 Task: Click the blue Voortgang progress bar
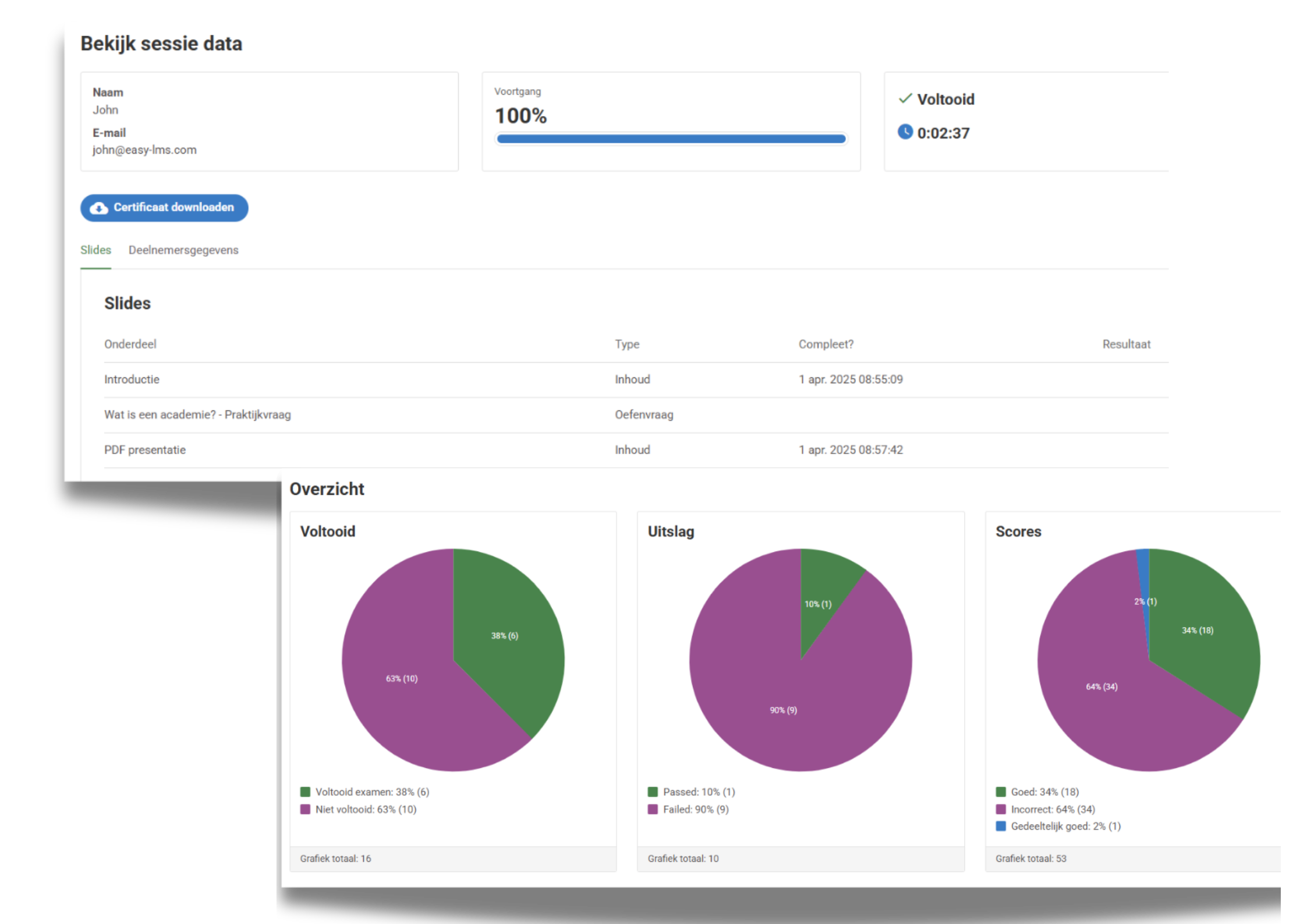point(671,139)
